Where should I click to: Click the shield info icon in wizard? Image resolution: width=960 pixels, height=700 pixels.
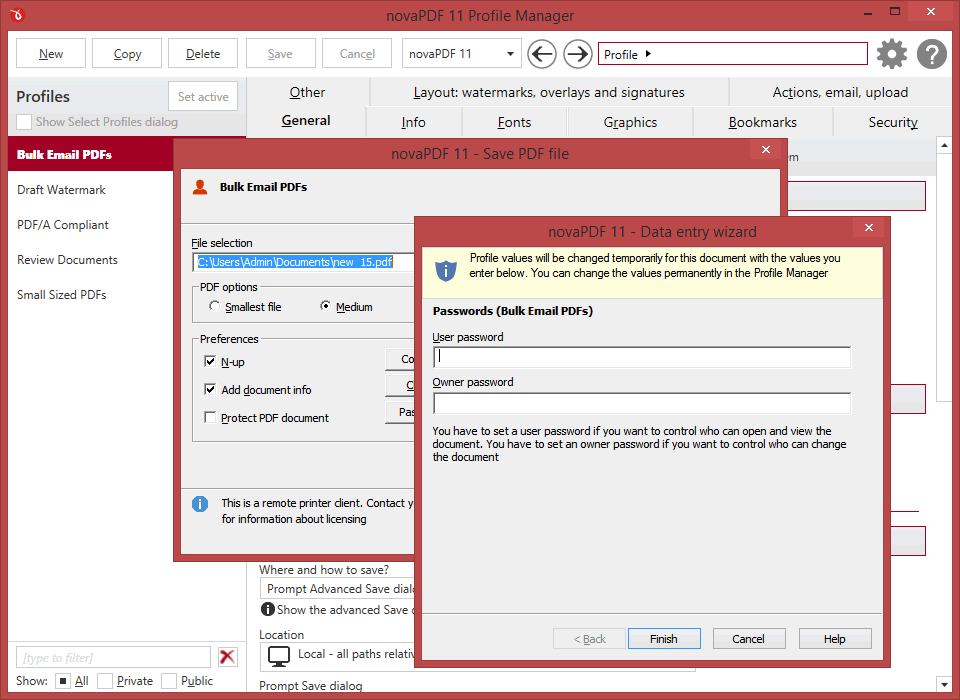point(446,269)
